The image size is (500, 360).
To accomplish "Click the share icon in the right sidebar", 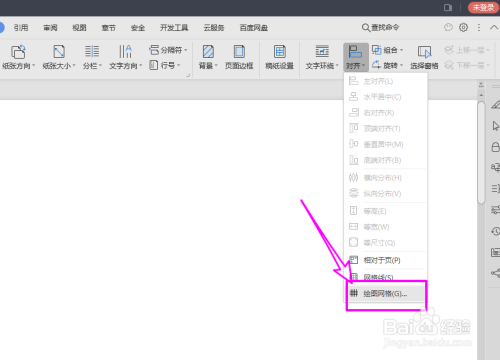I will click(496, 273).
